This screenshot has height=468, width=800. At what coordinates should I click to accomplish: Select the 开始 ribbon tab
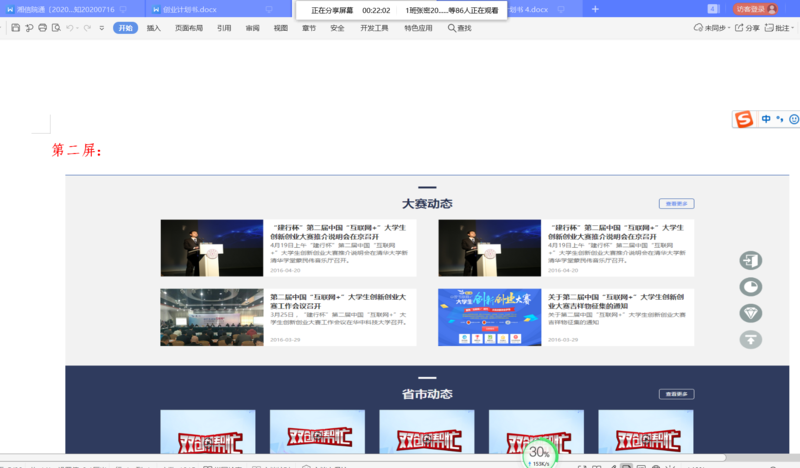(x=126, y=28)
